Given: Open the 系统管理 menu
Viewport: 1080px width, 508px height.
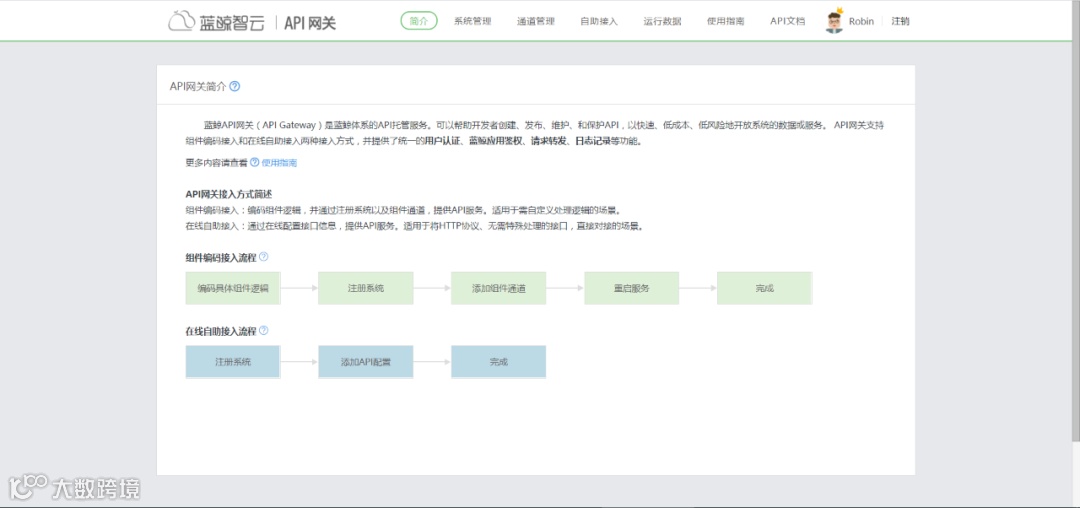Looking at the screenshot, I should tap(472, 21).
